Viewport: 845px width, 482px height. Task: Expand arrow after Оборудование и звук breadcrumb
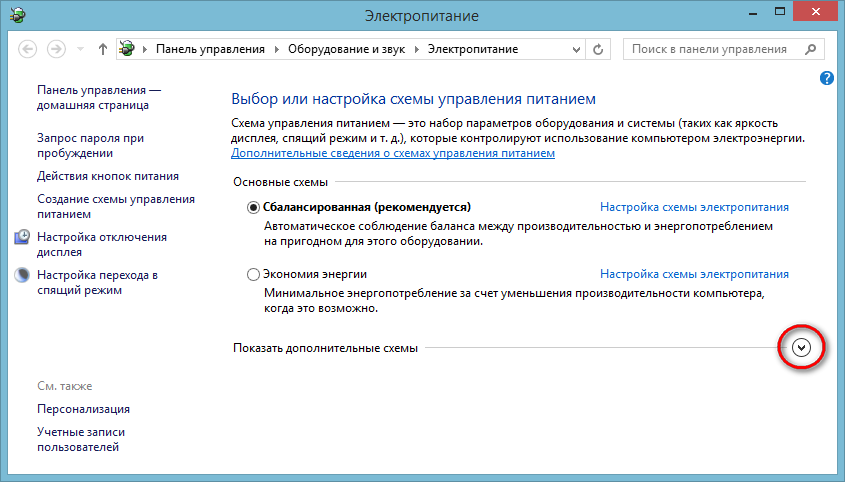coord(417,50)
